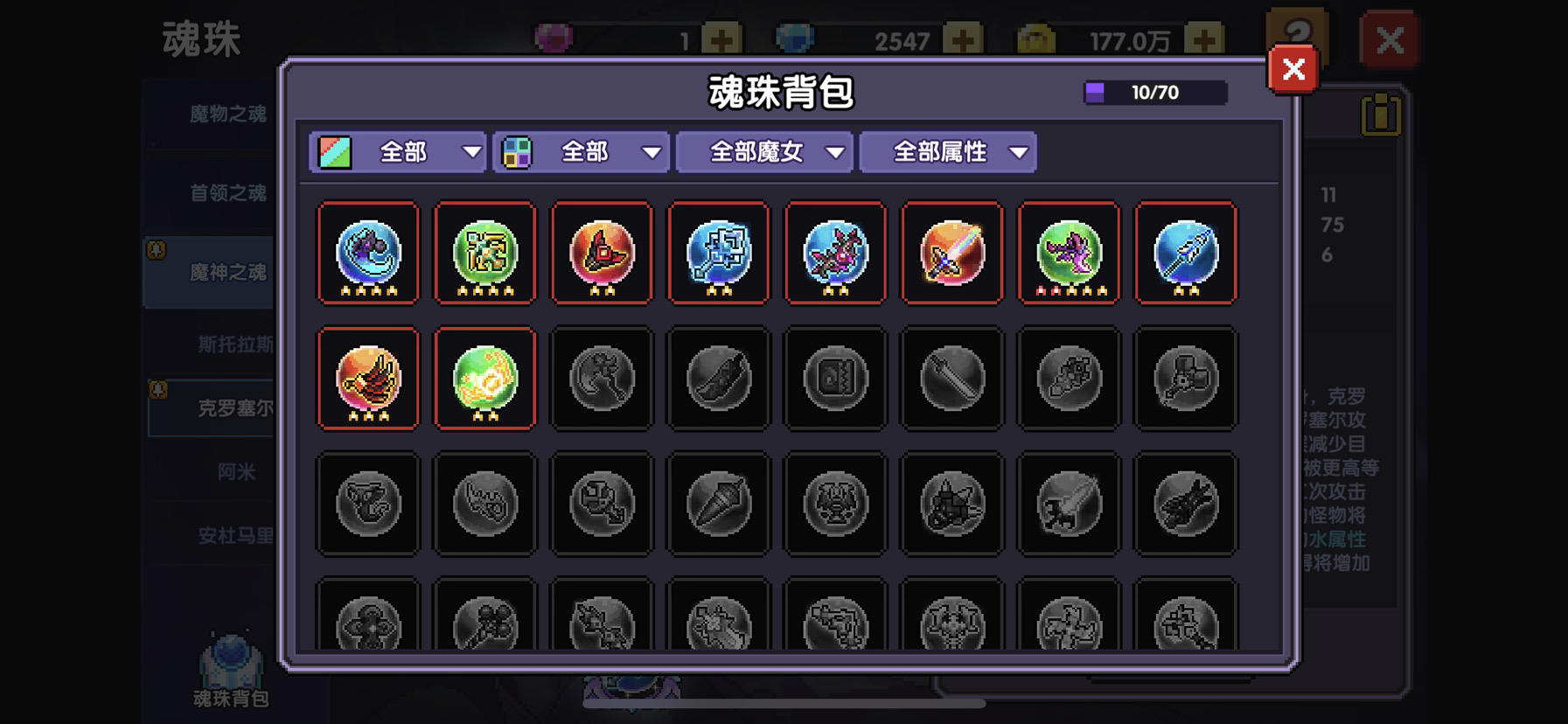This screenshot has width=1568, height=724.
Task: Click plus button next to 177.0万 gold
Action: (1204, 39)
